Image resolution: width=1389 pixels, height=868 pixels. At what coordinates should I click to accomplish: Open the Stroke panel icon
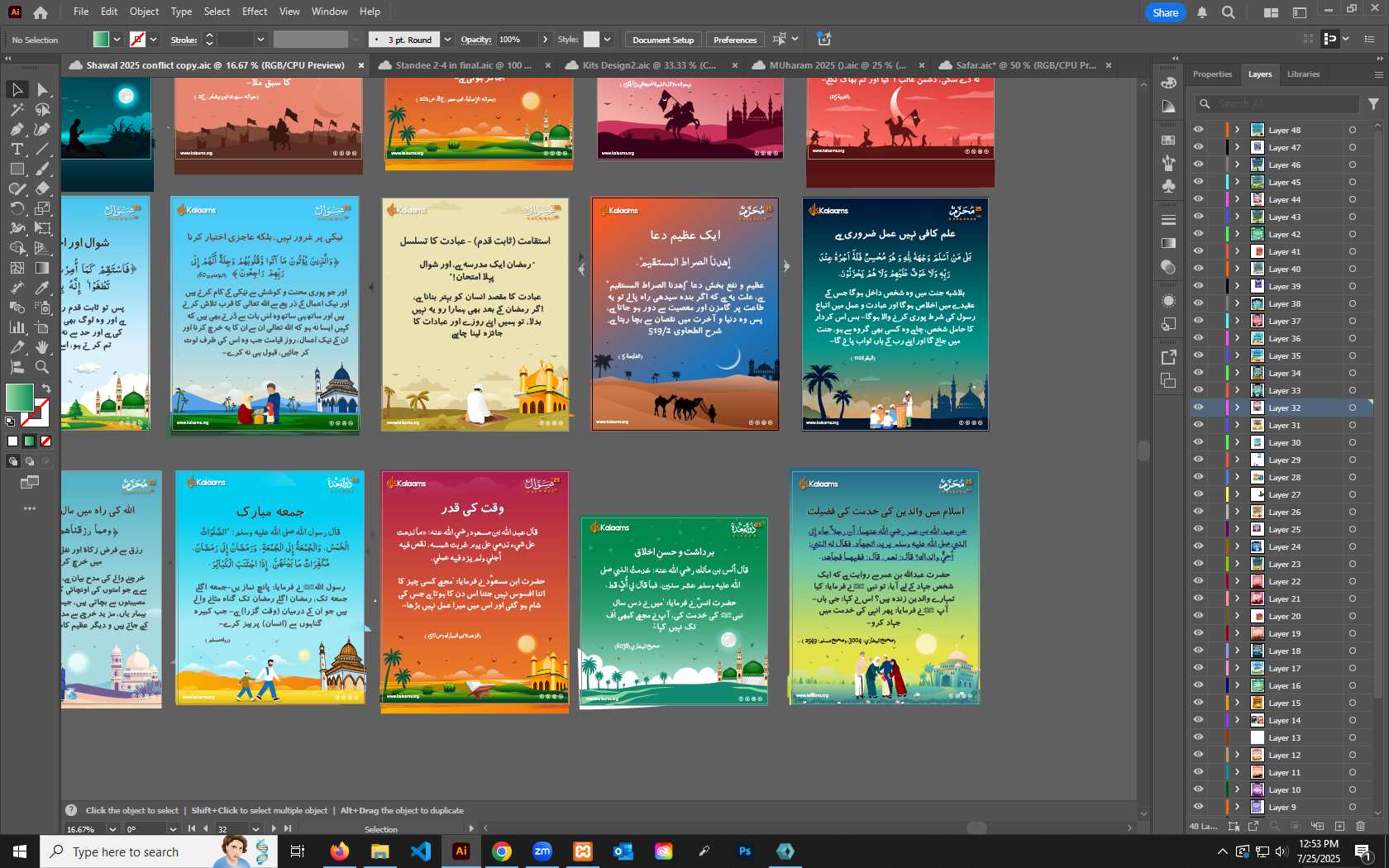tap(1168, 220)
